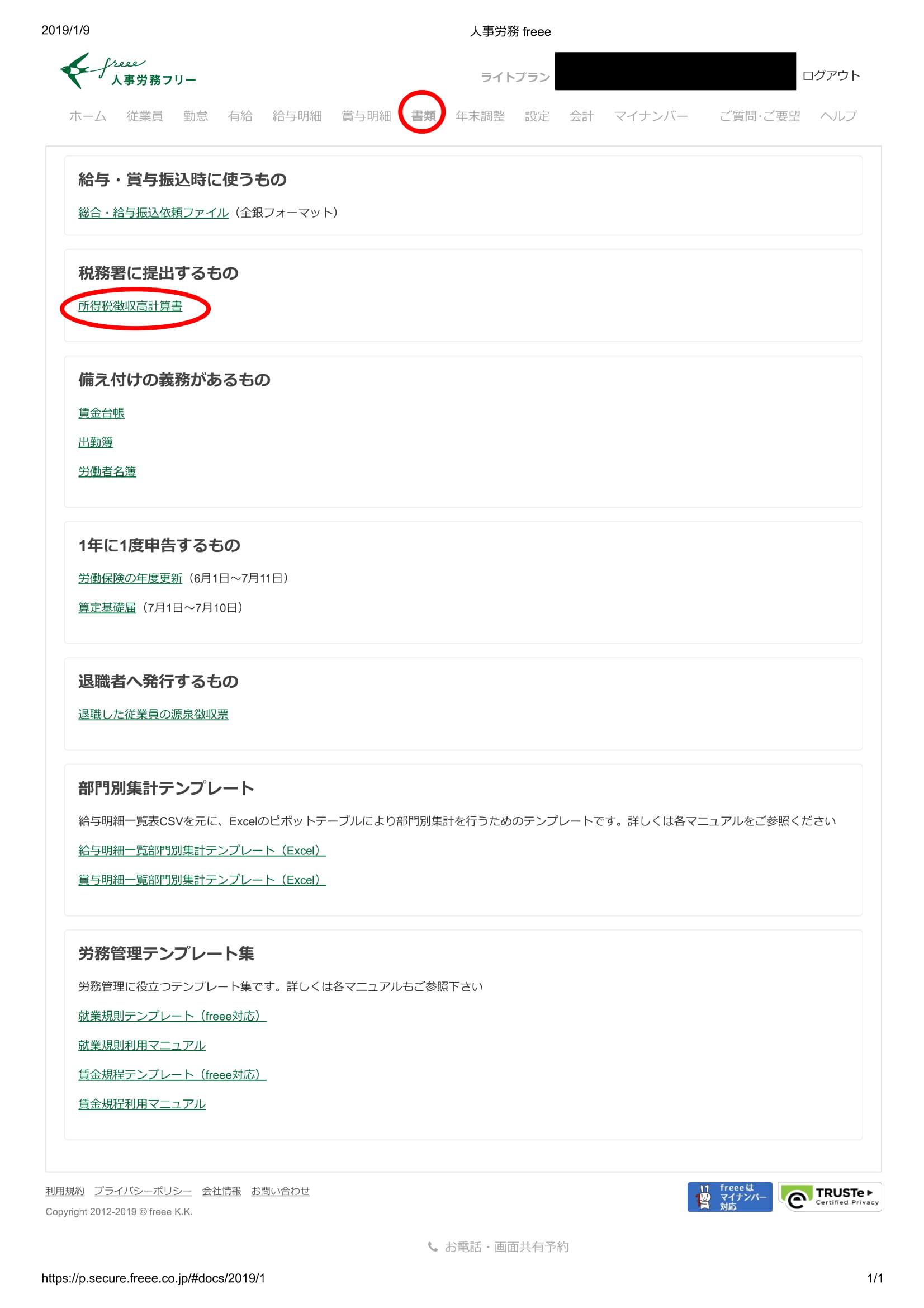Open the ヘルプ menu
The image size is (924, 1308).
838,116
